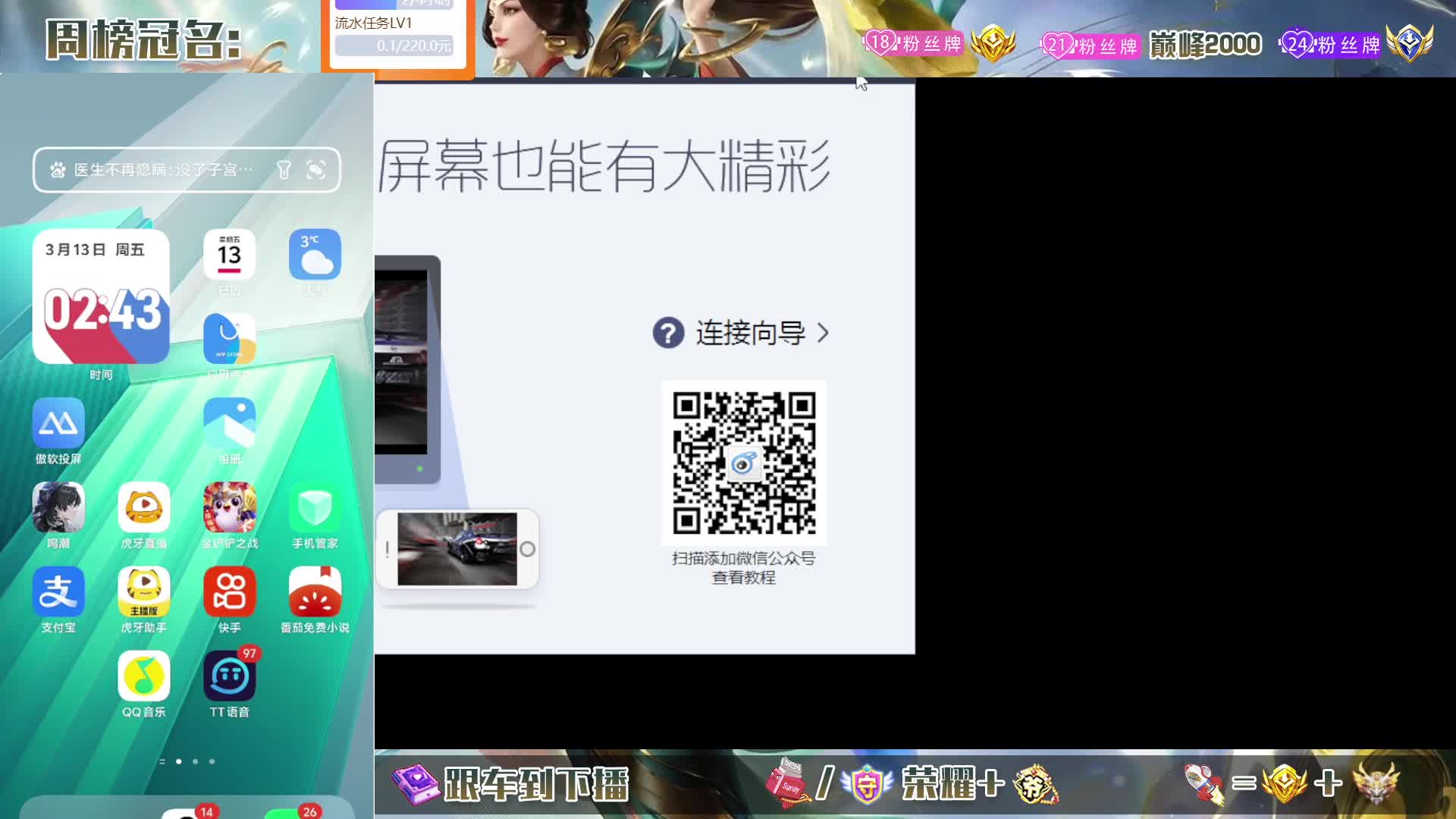Open the TT语音 app with badge 97
This screenshot has height=819, width=1456.
pyautogui.click(x=229, y=676)
